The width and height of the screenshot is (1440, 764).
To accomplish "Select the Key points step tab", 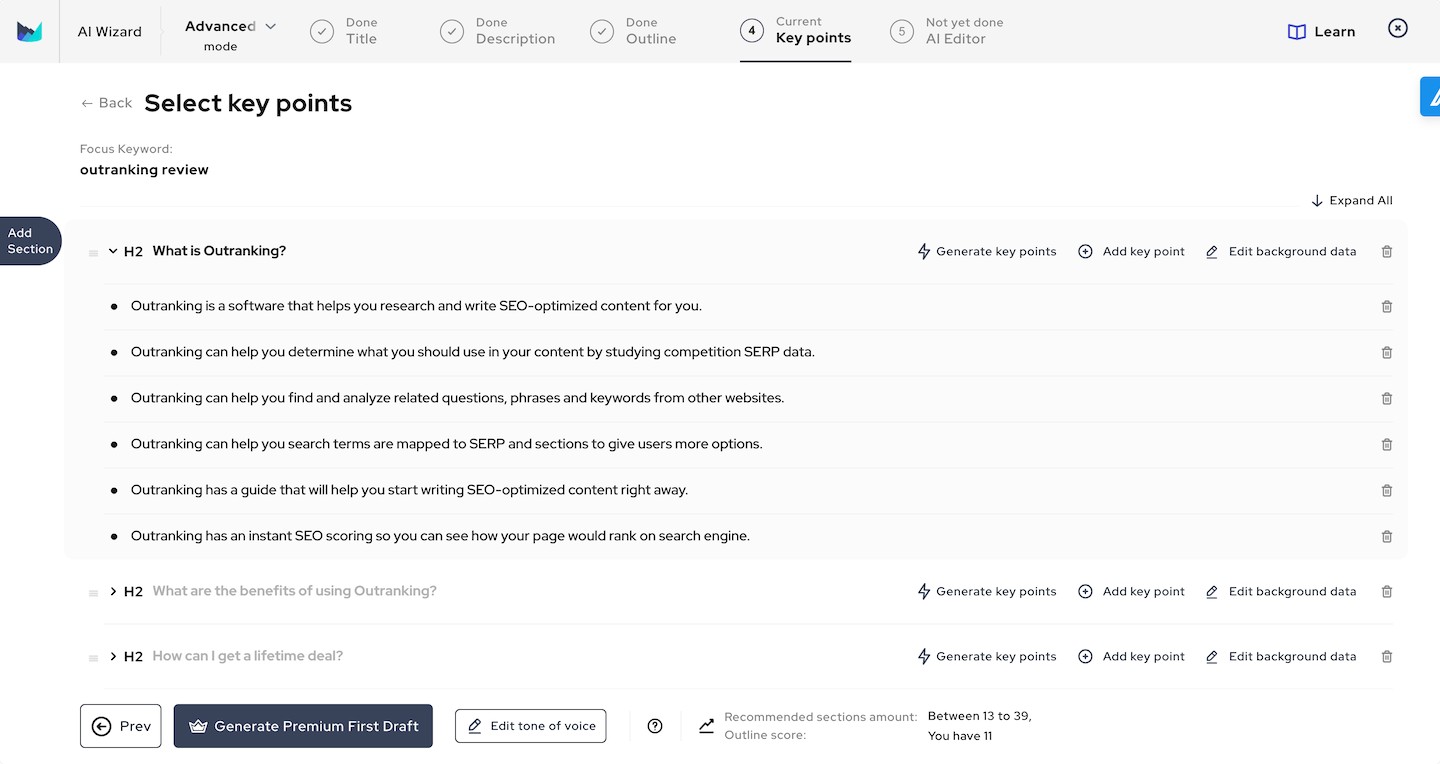I will (x=796, y=31).
